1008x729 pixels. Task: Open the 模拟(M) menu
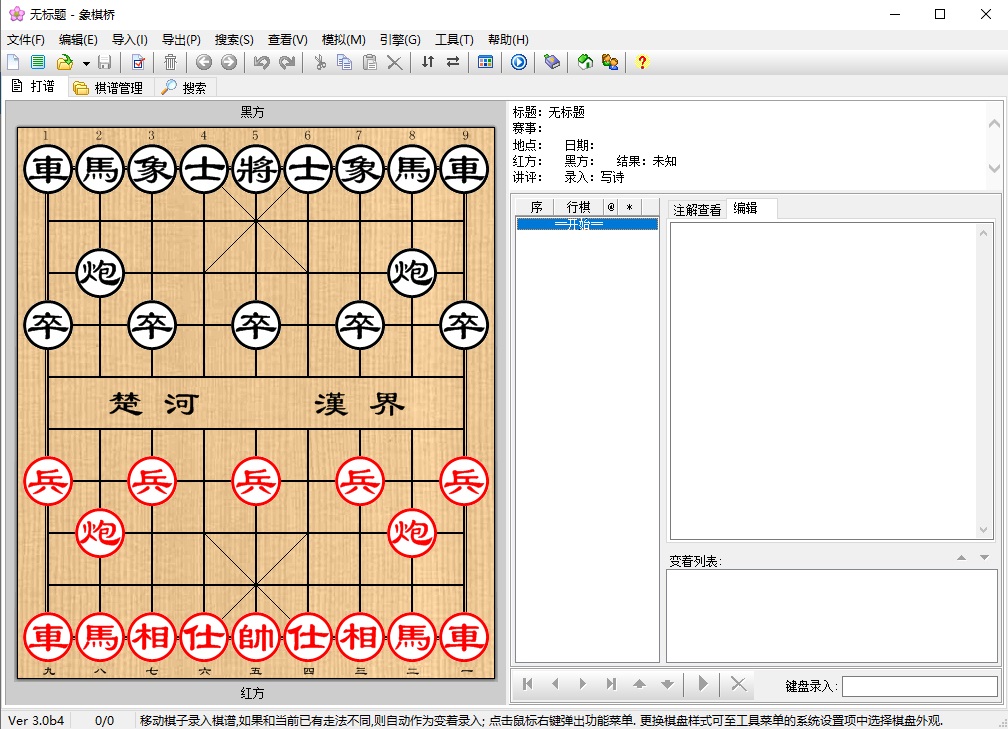point(343,39)
